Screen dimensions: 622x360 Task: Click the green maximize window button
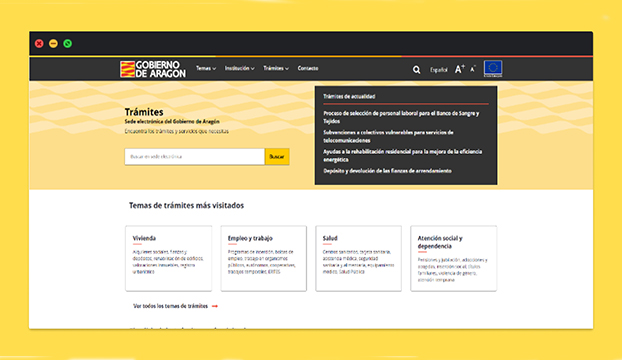(67, 44)
